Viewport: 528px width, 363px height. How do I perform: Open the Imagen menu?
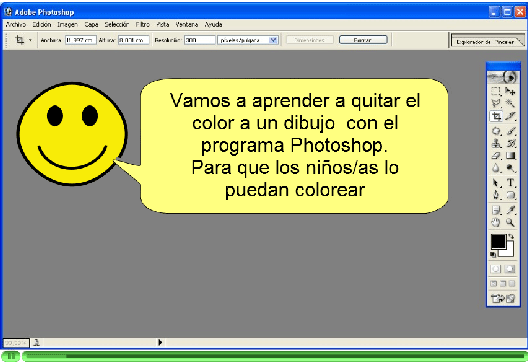(67, 25)
